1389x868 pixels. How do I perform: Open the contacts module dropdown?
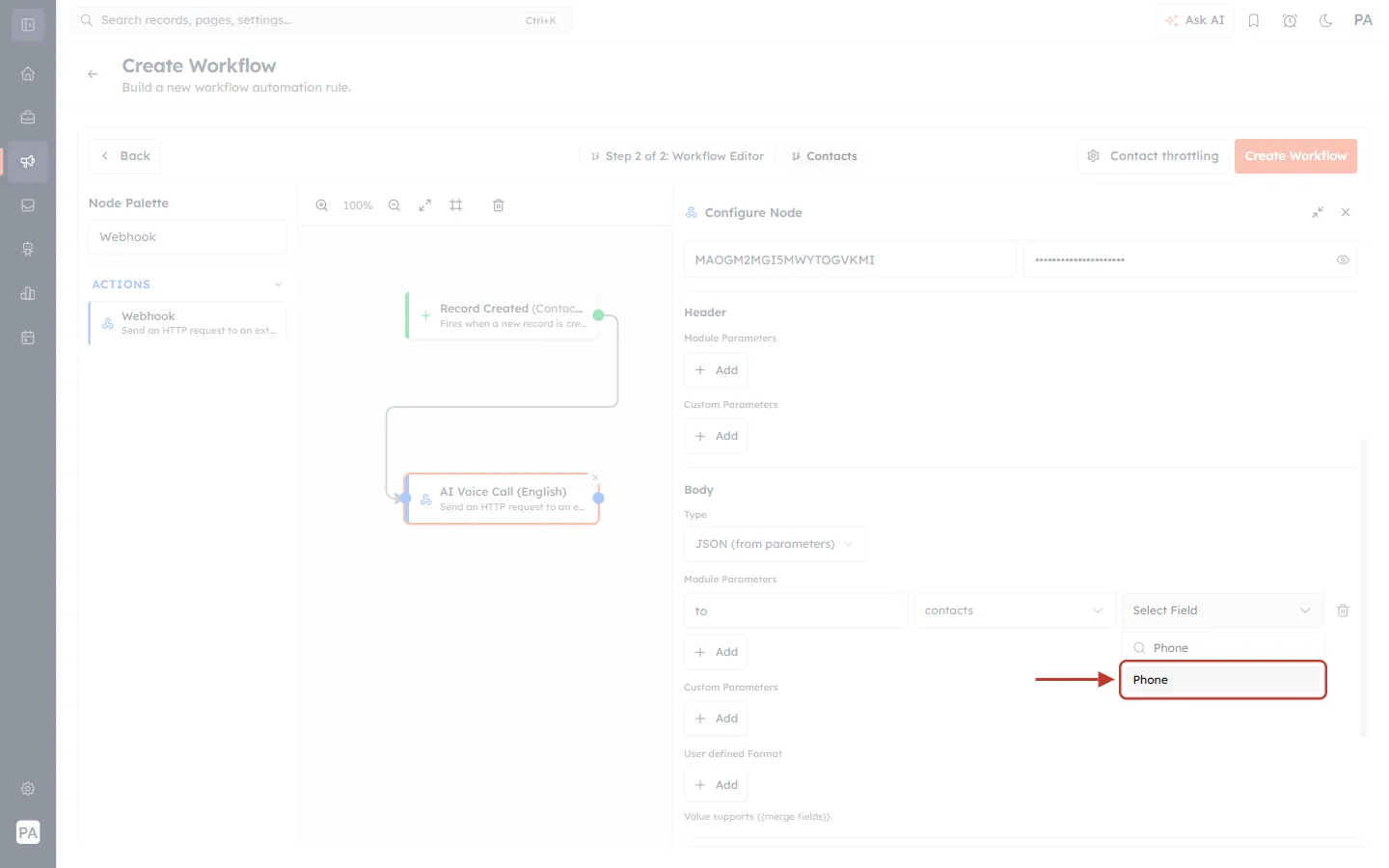[1013, 610]
